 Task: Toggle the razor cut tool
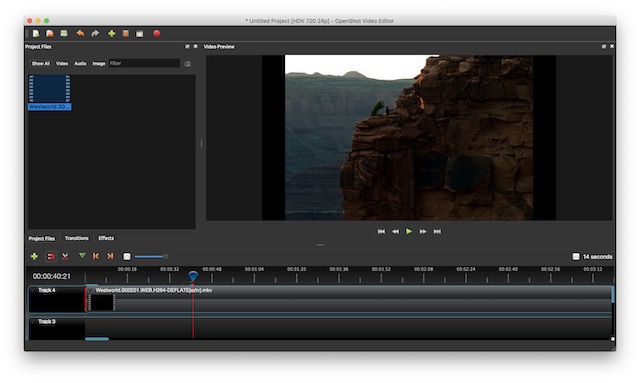pyautogui.click(x=65, y=256)
